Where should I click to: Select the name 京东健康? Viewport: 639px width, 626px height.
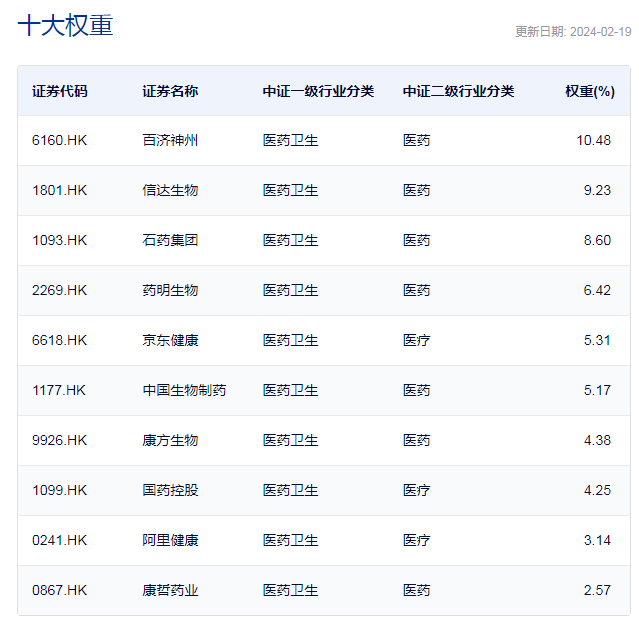click(x=170, y=340)
